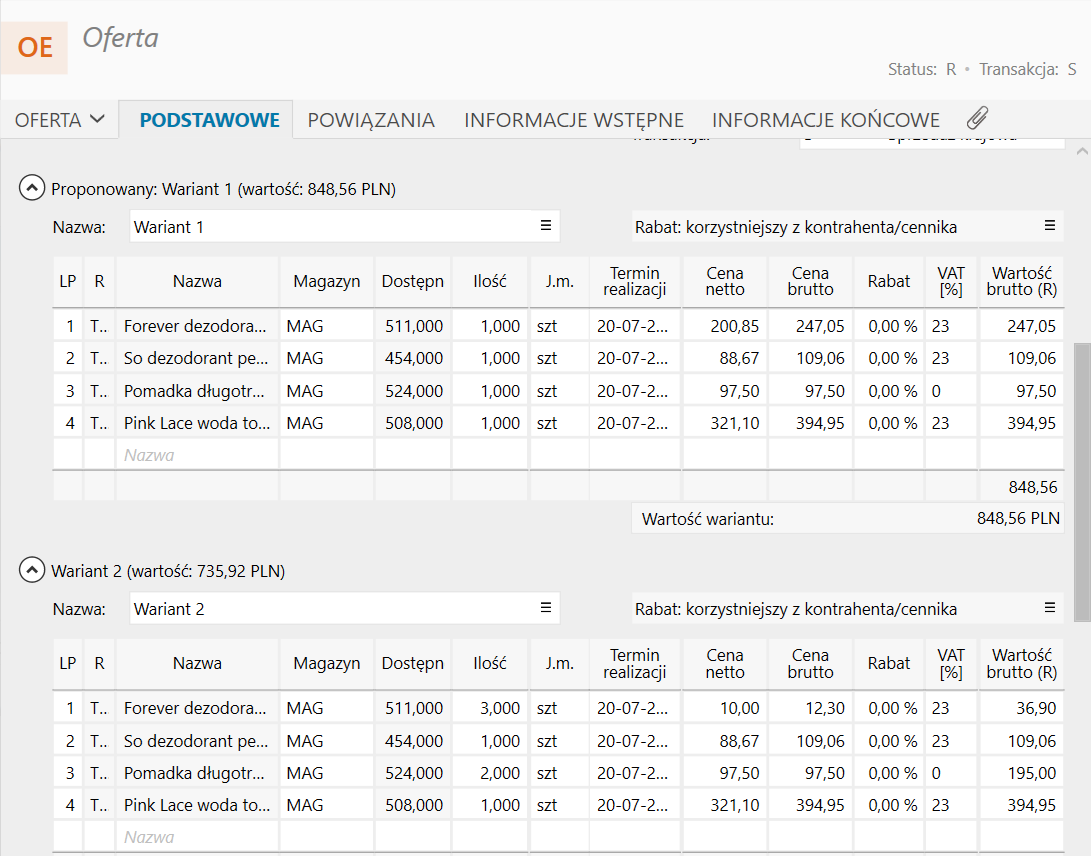1091x856 pixels.
Task: Collapse the Proponowany: Wariant 1 section
Action: [x=32, y=188]
